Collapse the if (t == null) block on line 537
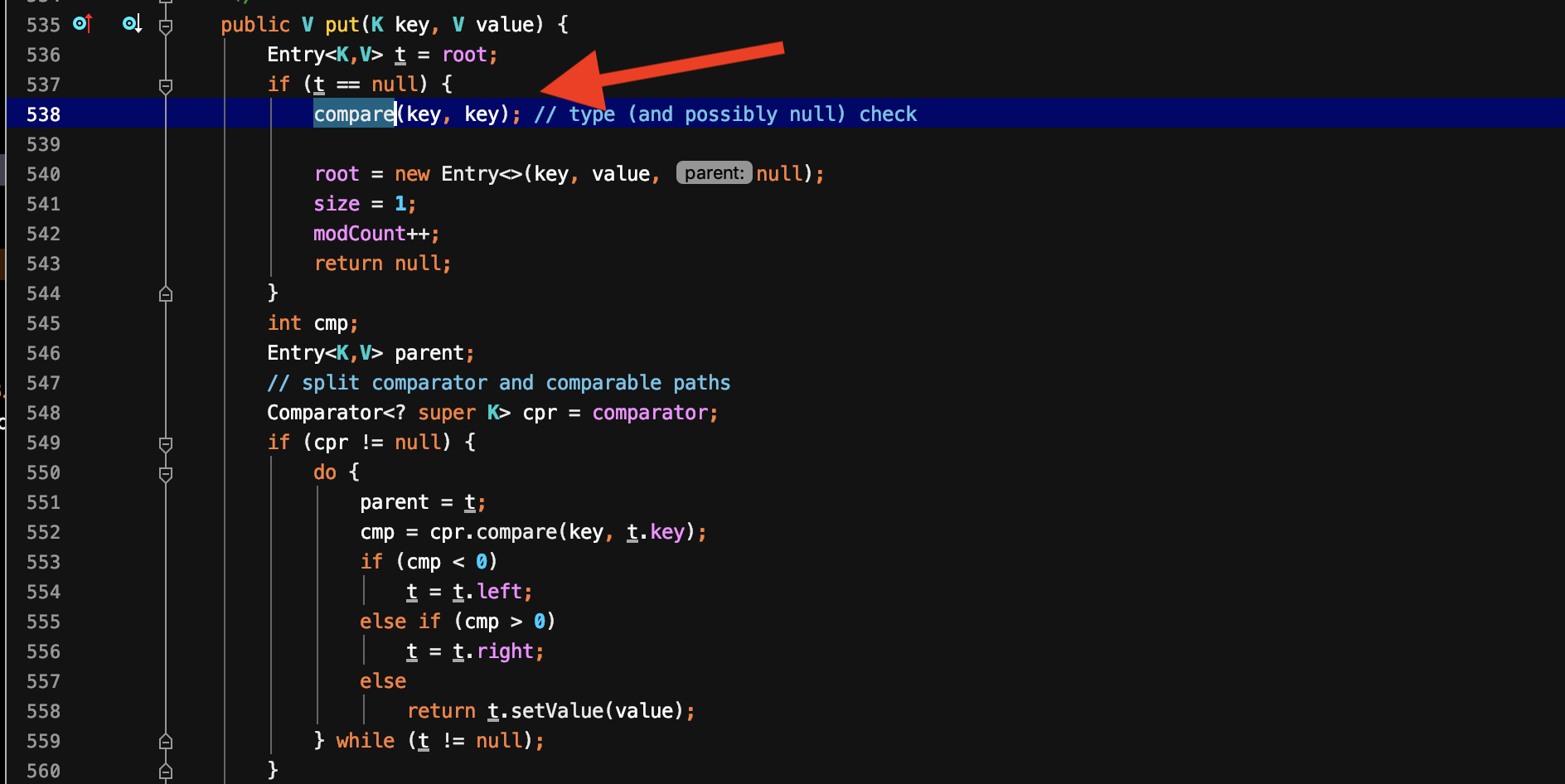This screenshot has width=1565, height=784. tap(166, 85)
